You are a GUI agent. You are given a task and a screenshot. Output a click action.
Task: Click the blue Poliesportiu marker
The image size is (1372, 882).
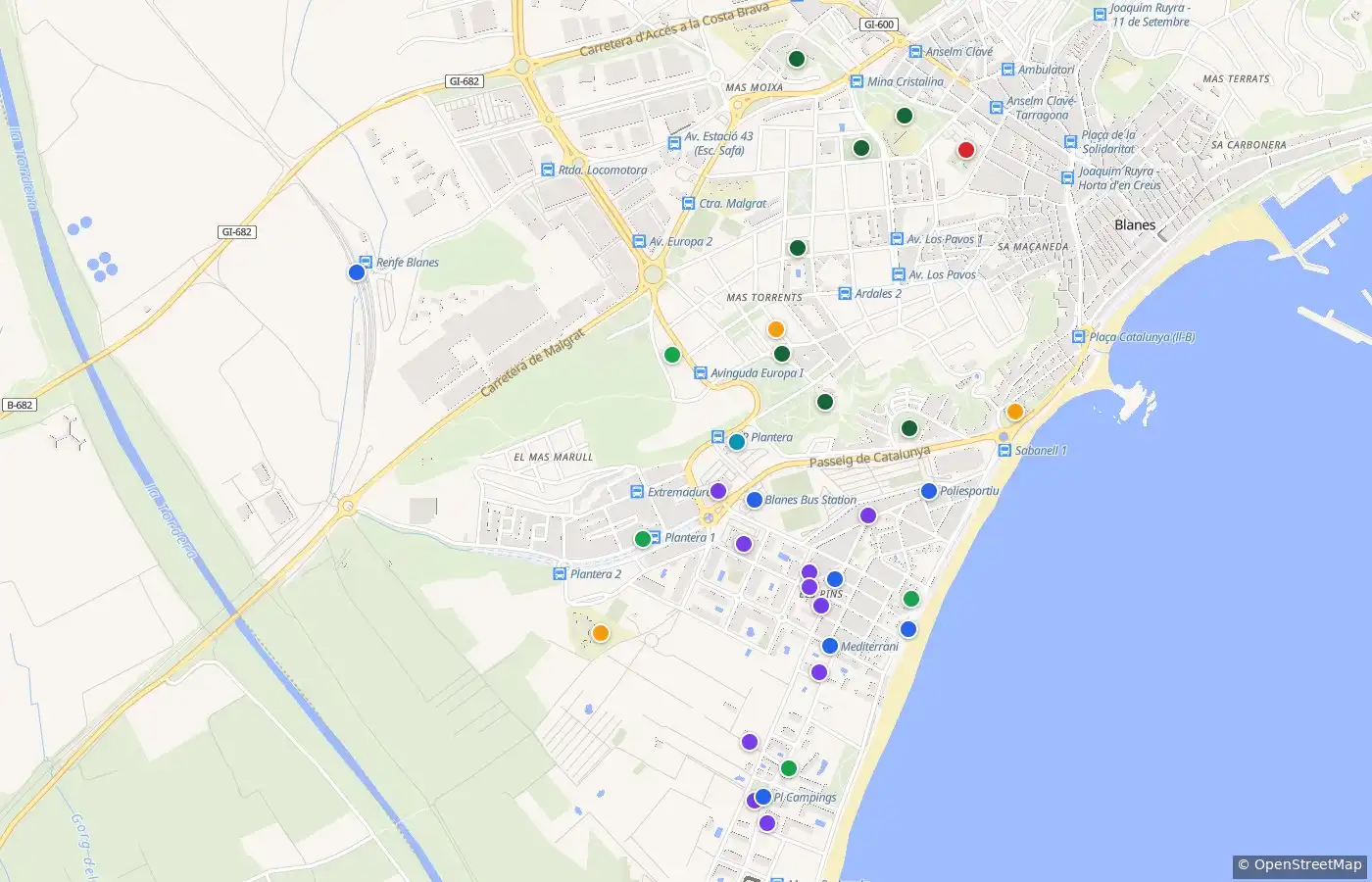929,491
